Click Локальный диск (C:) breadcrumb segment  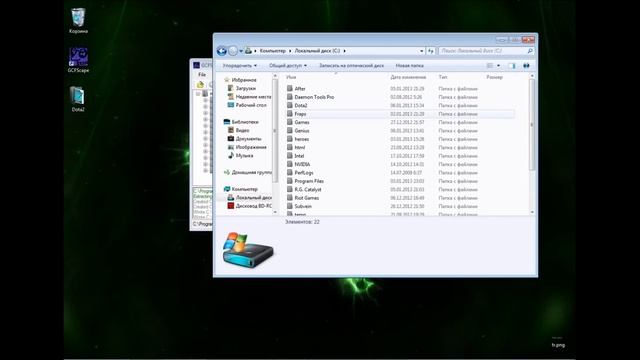click(317, 51)
